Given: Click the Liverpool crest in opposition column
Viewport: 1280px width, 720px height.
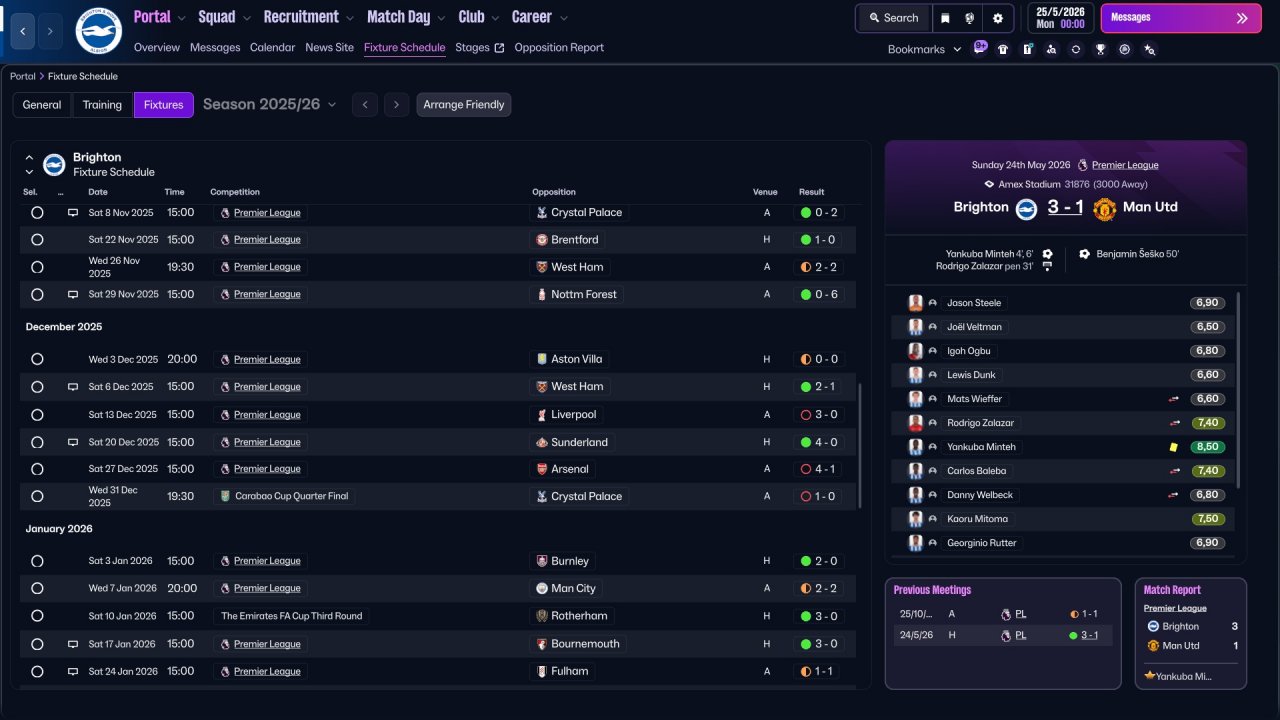Looking at the screenshot, I should coord(542,414).
